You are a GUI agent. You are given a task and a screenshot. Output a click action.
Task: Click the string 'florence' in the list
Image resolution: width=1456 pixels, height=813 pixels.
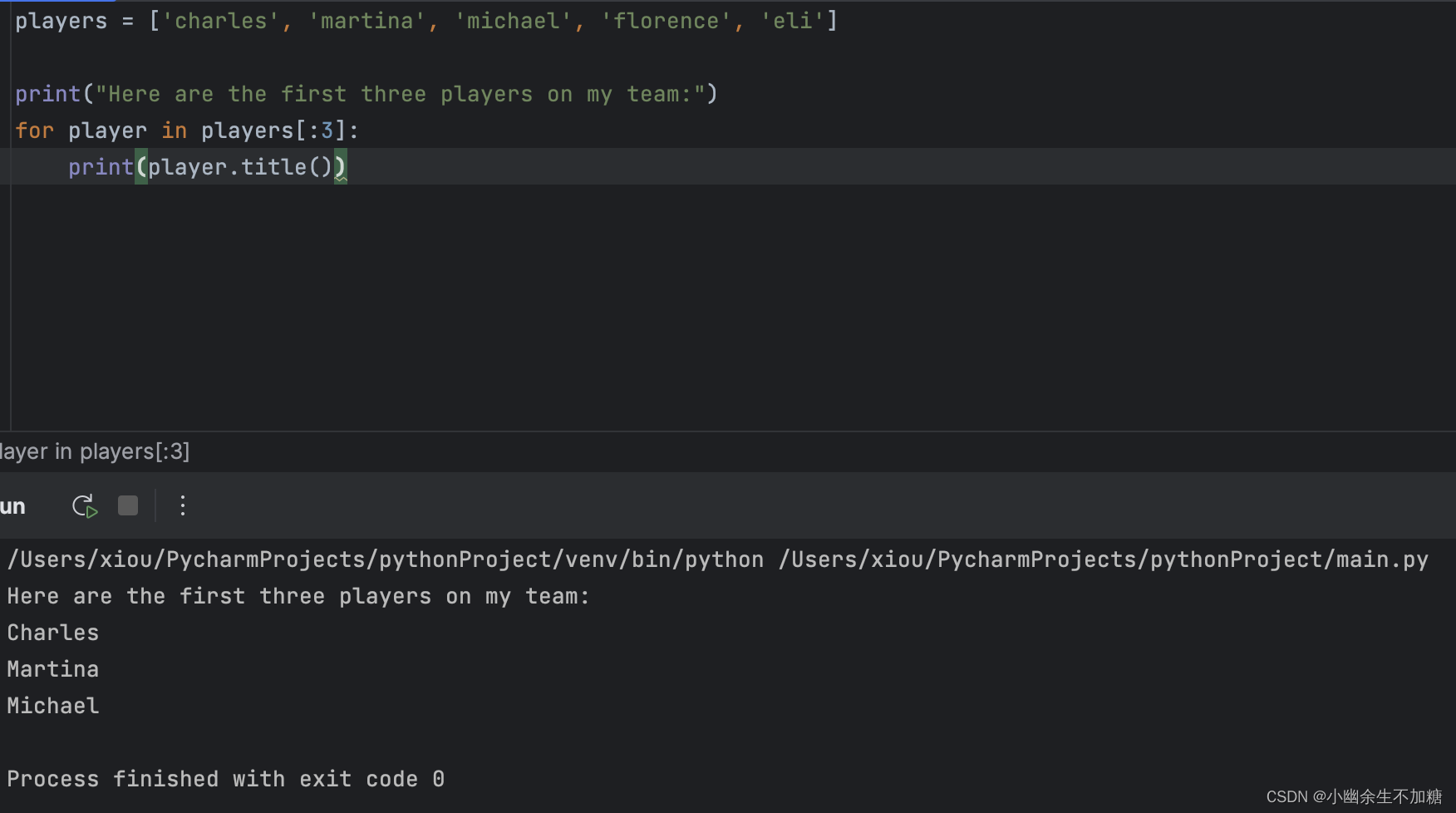tap(666, 21)
